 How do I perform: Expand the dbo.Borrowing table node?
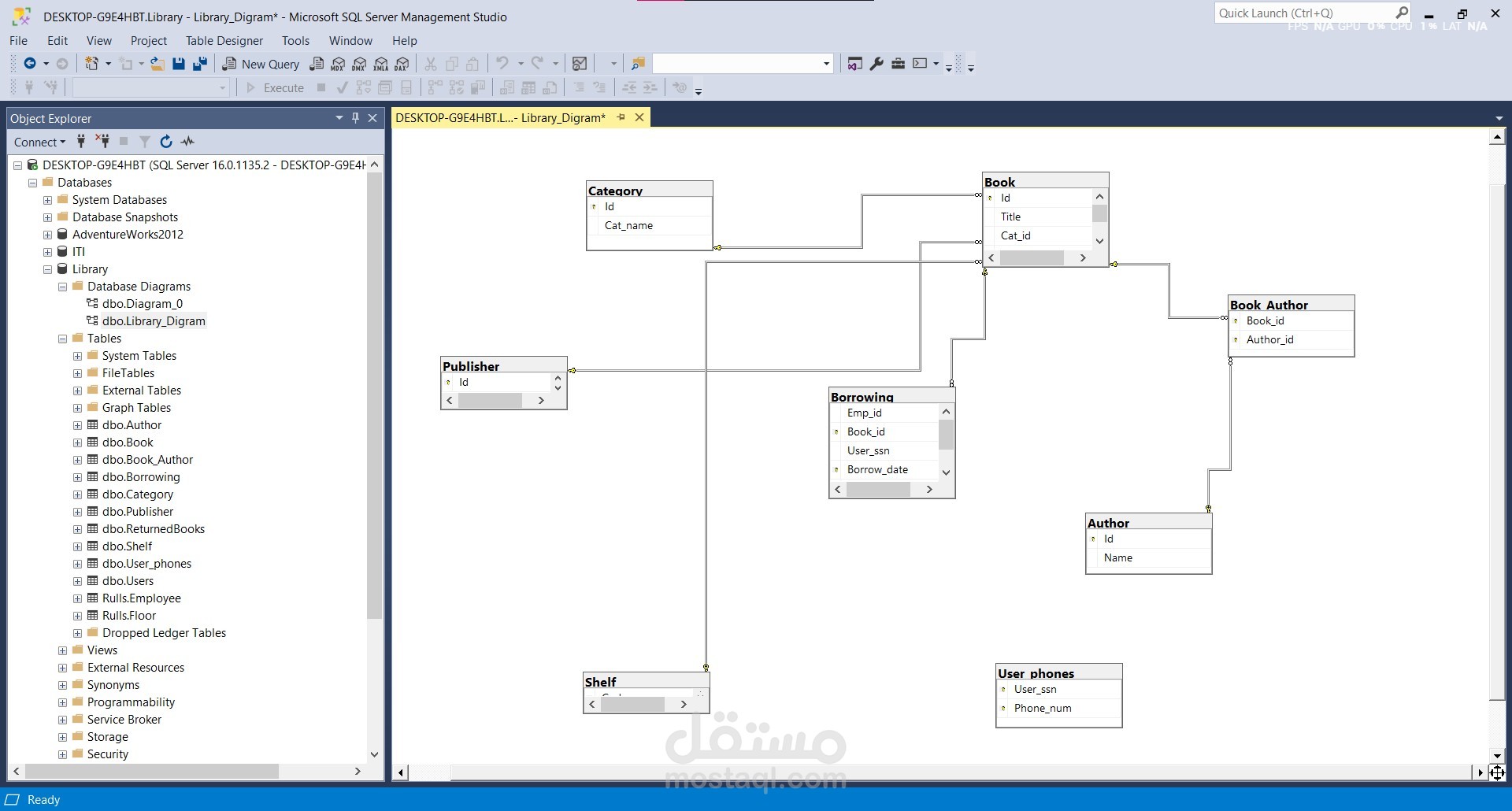[77, 477]
